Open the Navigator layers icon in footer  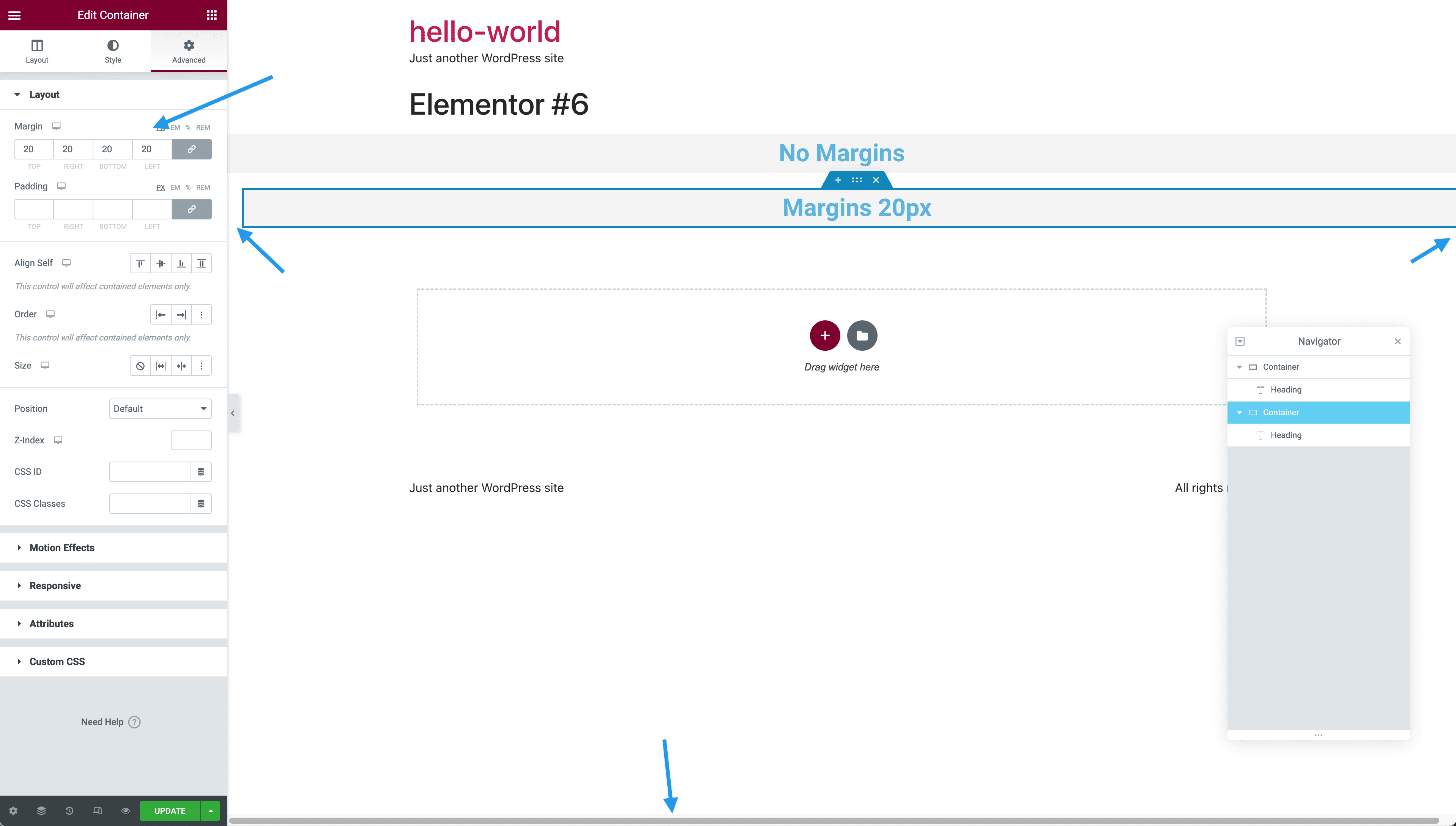41,811
